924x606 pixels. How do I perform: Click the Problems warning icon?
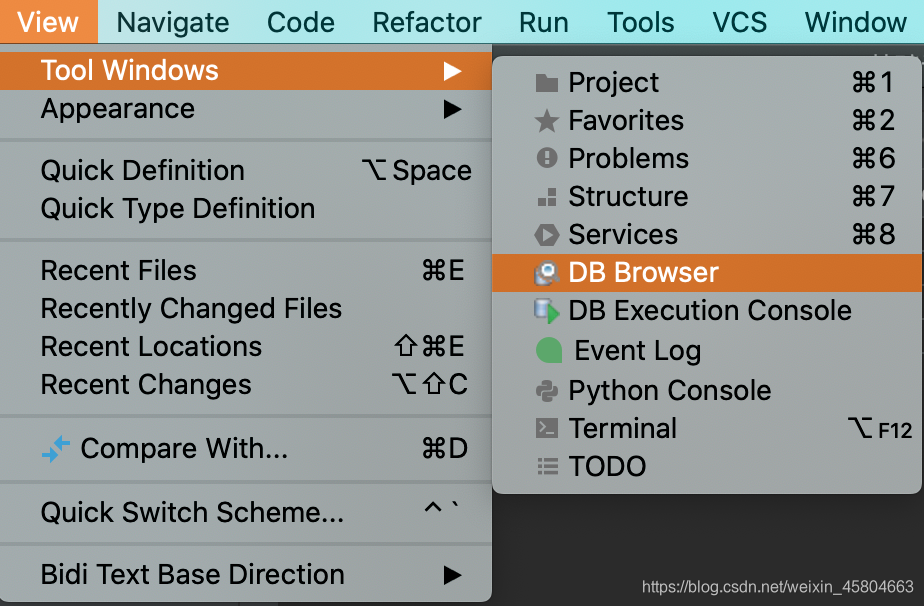[546, 159]
